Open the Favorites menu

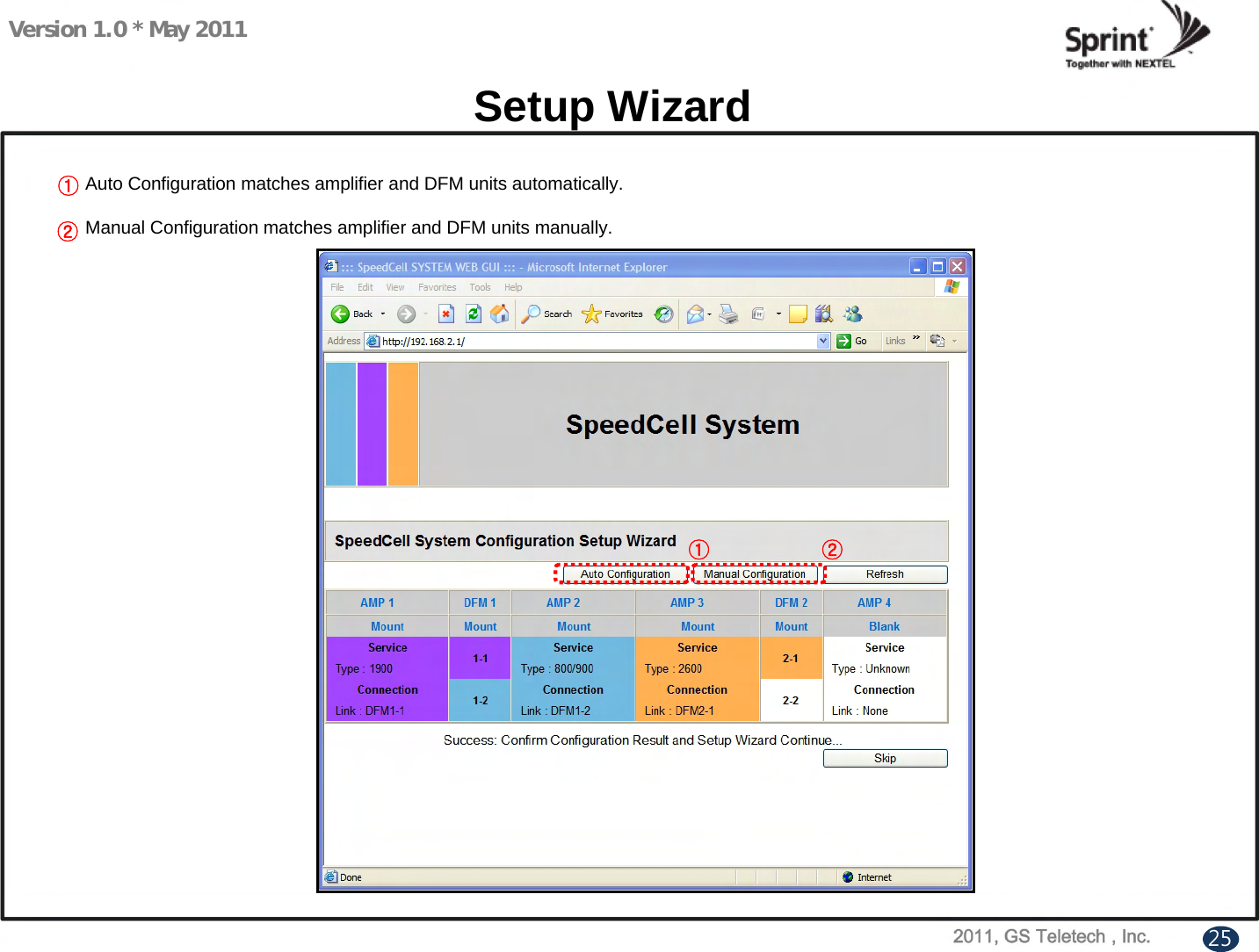click(x=438, y=287)
